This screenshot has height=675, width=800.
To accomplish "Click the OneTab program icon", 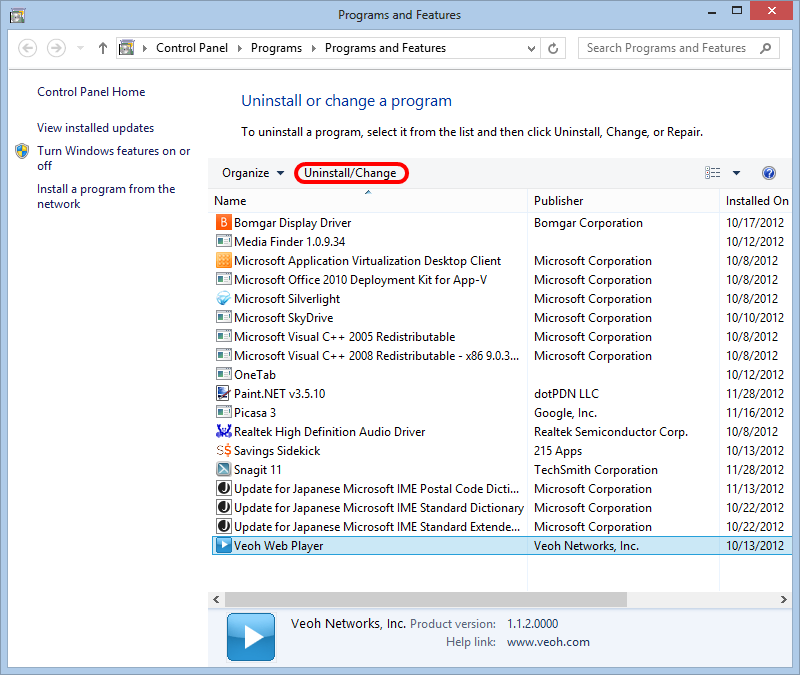I will point(223,374).
